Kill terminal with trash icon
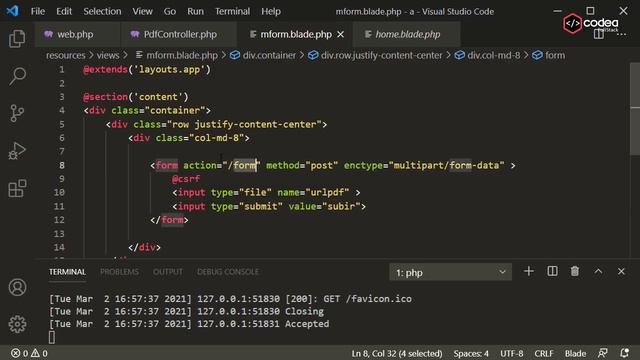Screen dimensions: 640x360 (575, 271)
